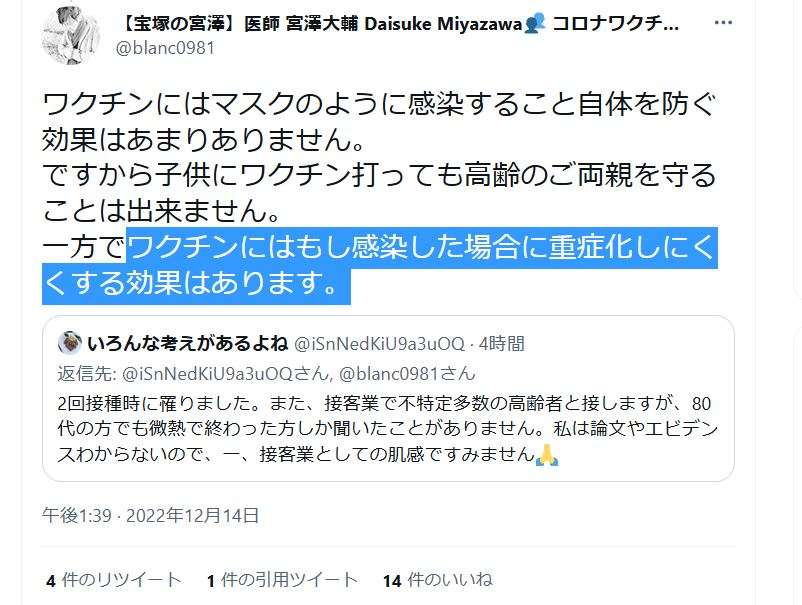Click reply-to mention @iSnNedKiU9a3uOQさん
The height and width of the screenshot is (605, 802).
(x=225, y=374)
